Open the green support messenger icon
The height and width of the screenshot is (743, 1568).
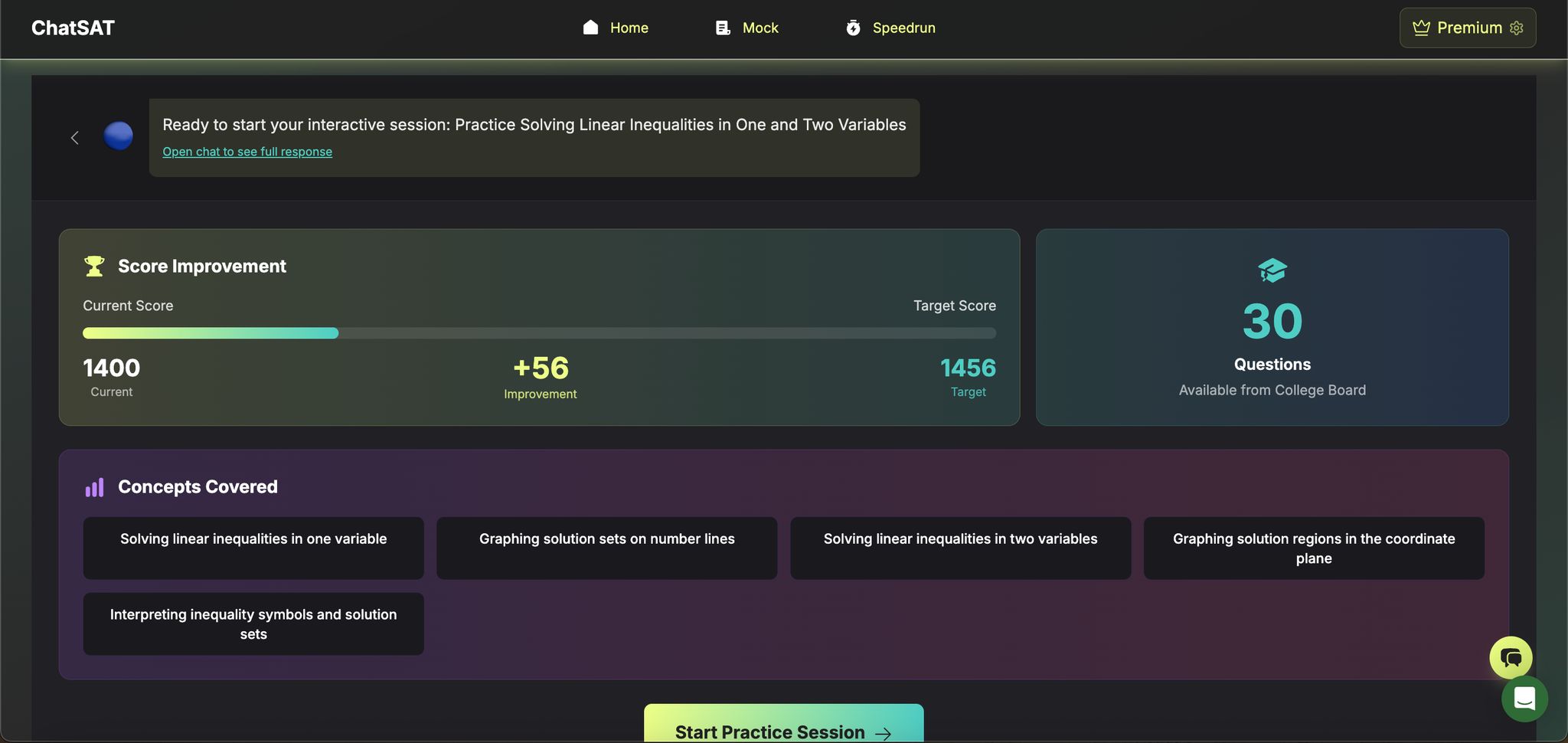[1524, 699]
